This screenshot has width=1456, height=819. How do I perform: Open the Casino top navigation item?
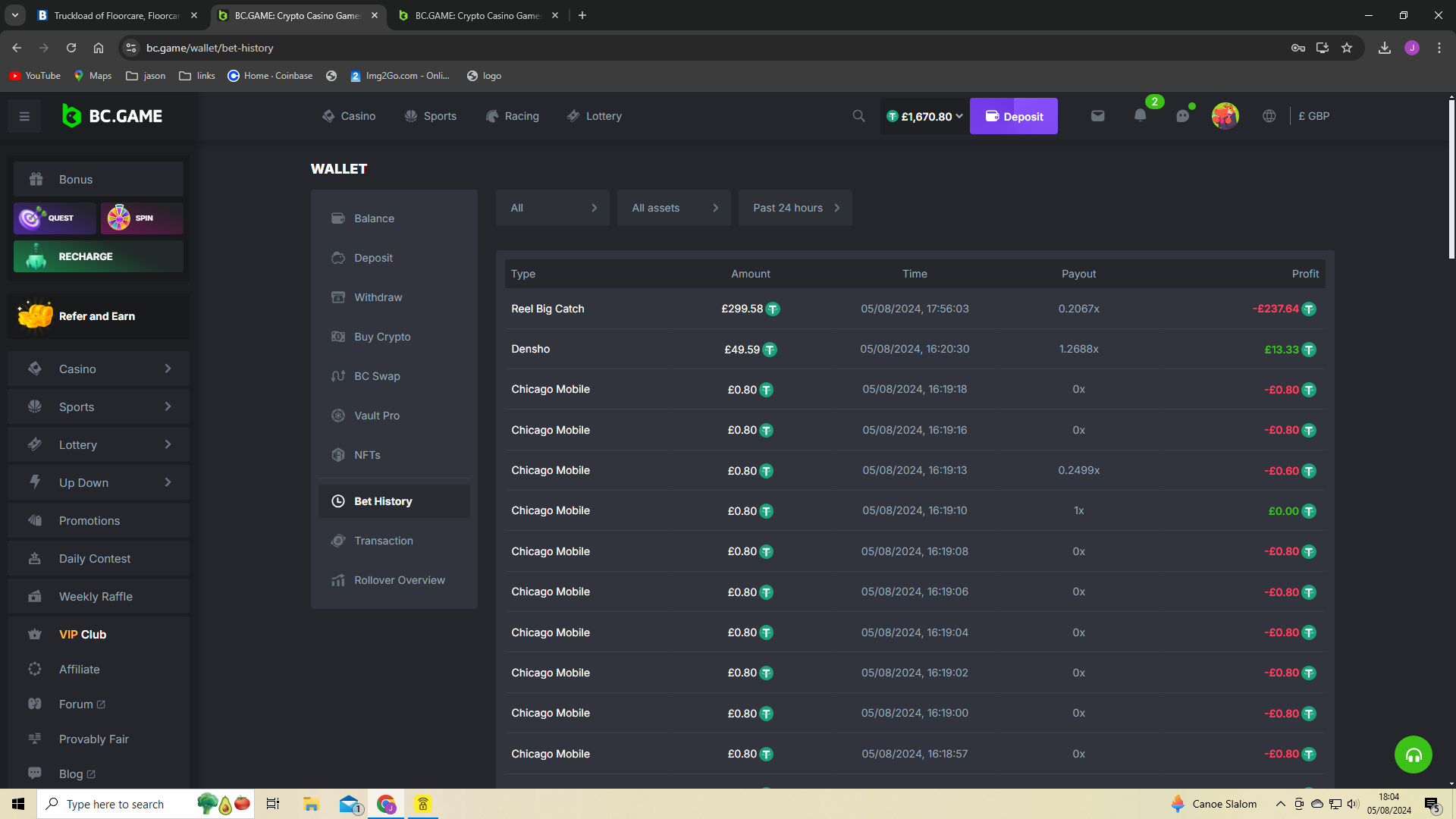pos(349,116)
